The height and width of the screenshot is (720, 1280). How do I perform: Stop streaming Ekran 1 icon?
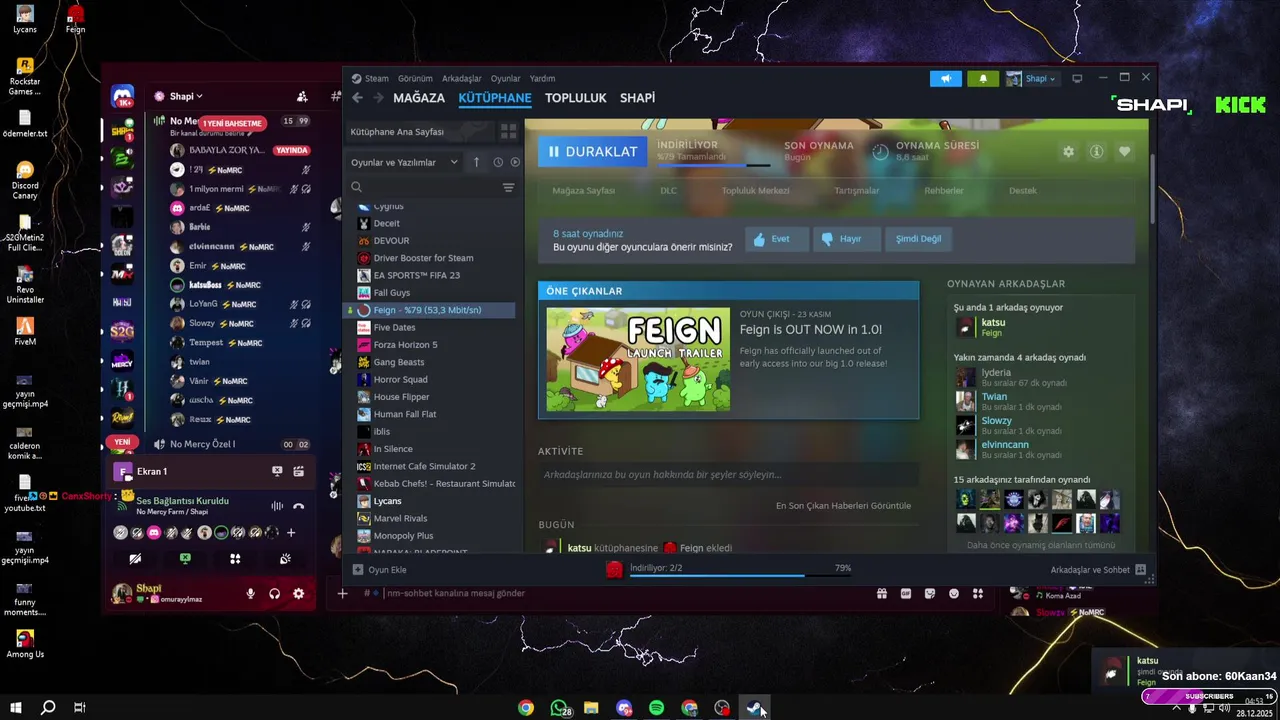point(277,471)
